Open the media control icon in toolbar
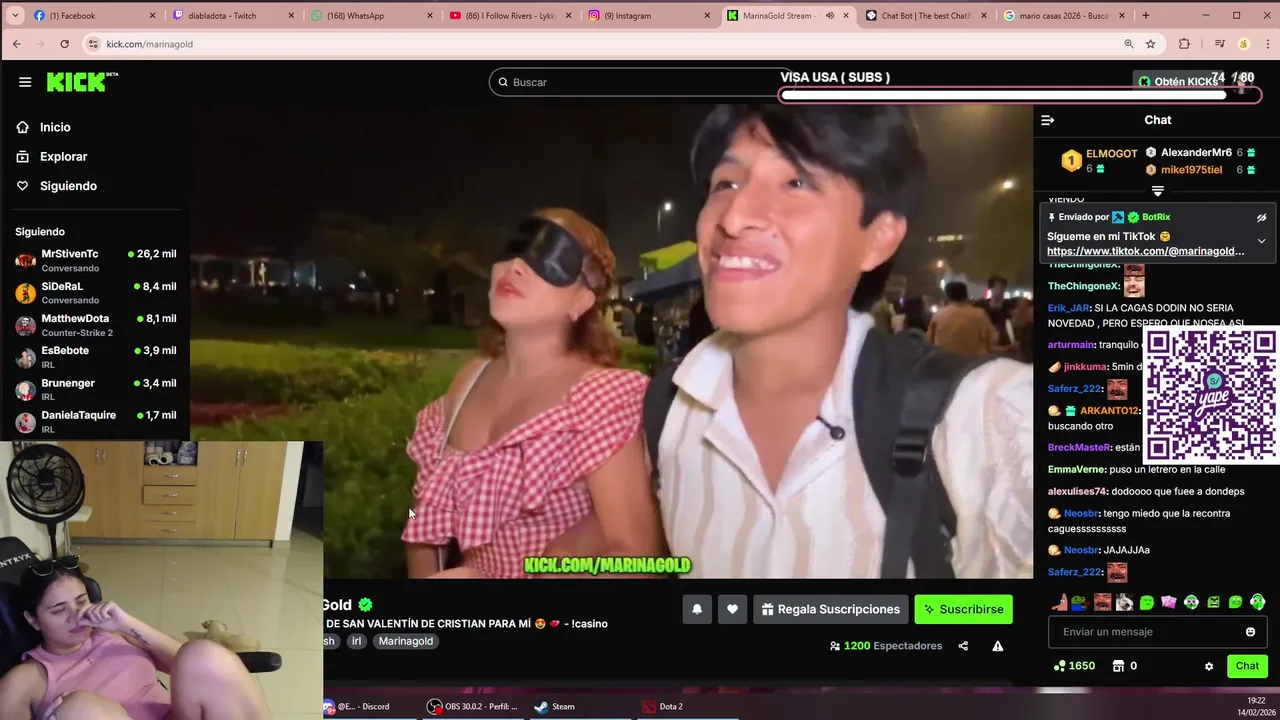The image size is (1280, 720). tap(1219, 44)
